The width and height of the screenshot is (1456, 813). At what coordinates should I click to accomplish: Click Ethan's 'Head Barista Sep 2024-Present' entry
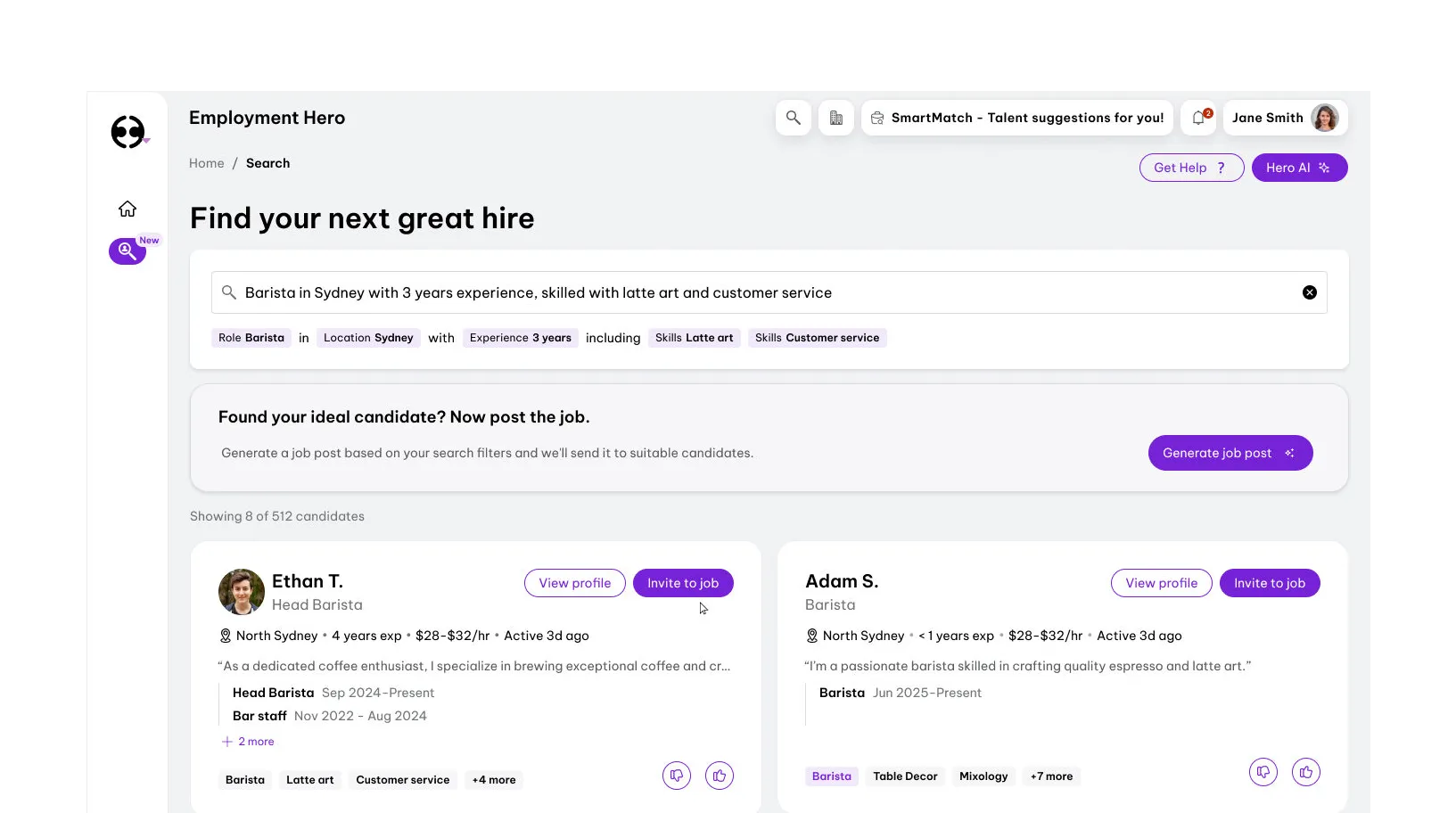pos(333,693)
